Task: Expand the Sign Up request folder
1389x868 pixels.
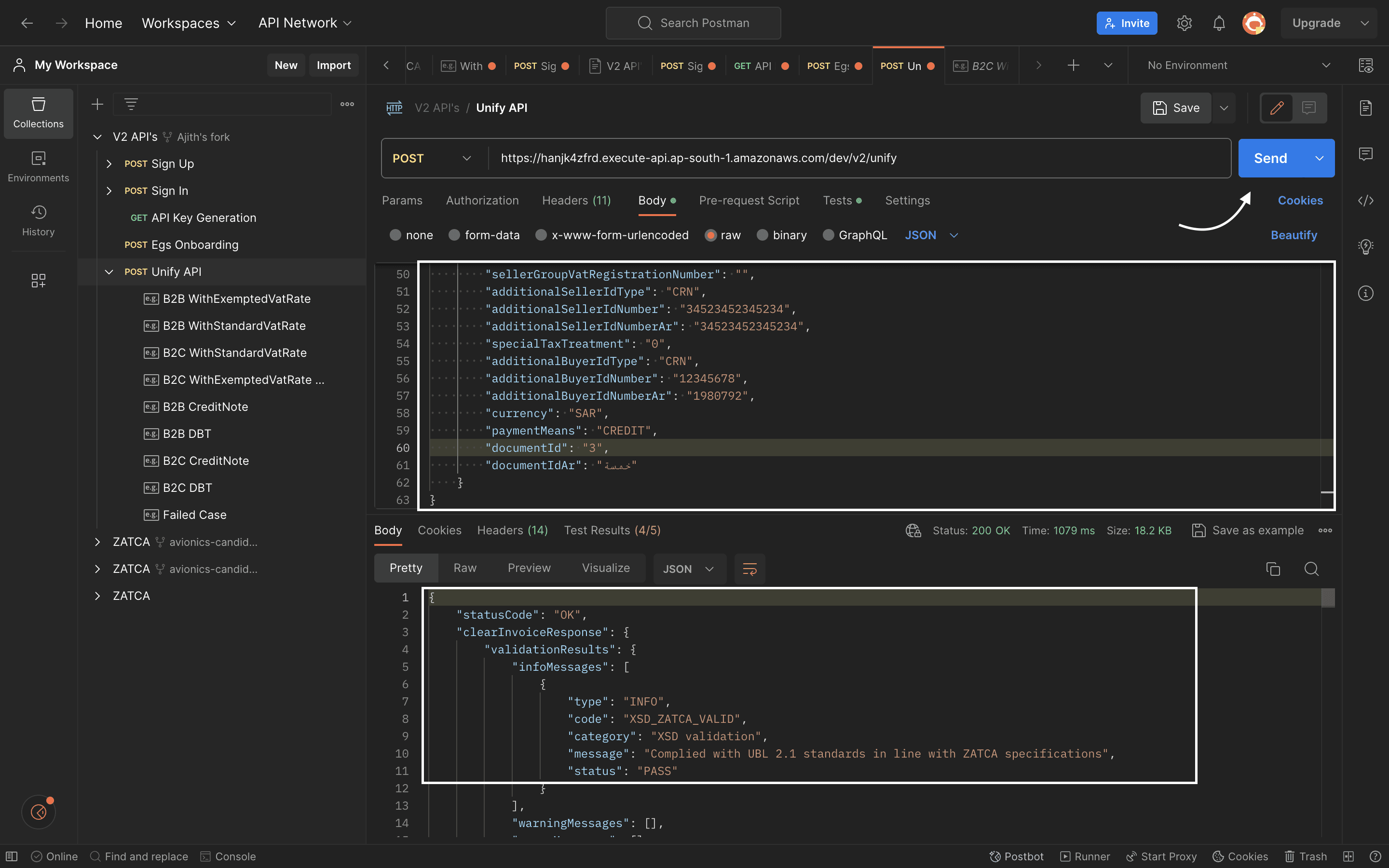Action: (x=109, y=163)
